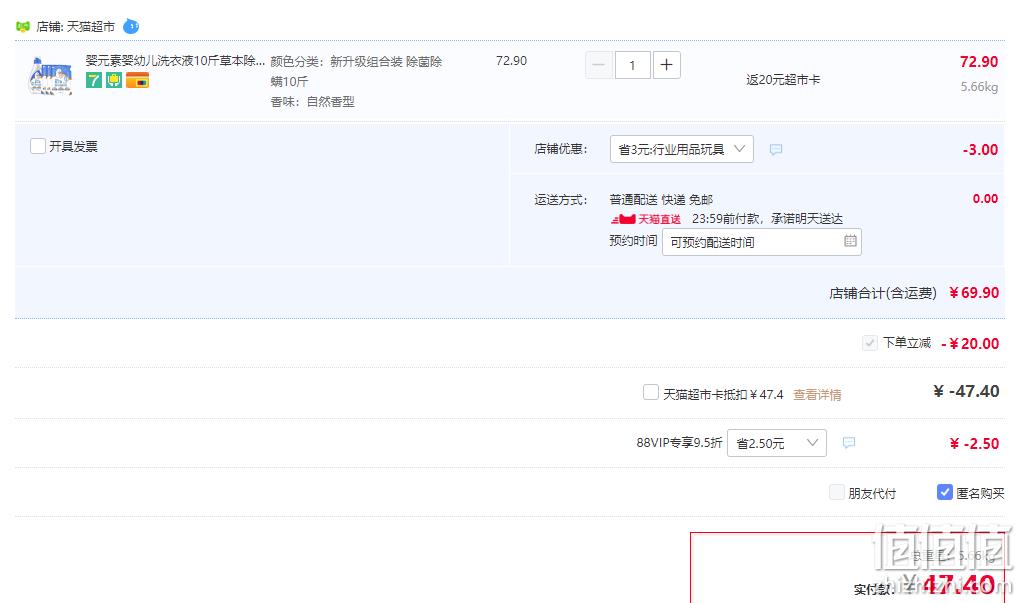Click the message icon beside the store discount dropdown
The width and height of the screenshot is (1022, 603).
776,149
